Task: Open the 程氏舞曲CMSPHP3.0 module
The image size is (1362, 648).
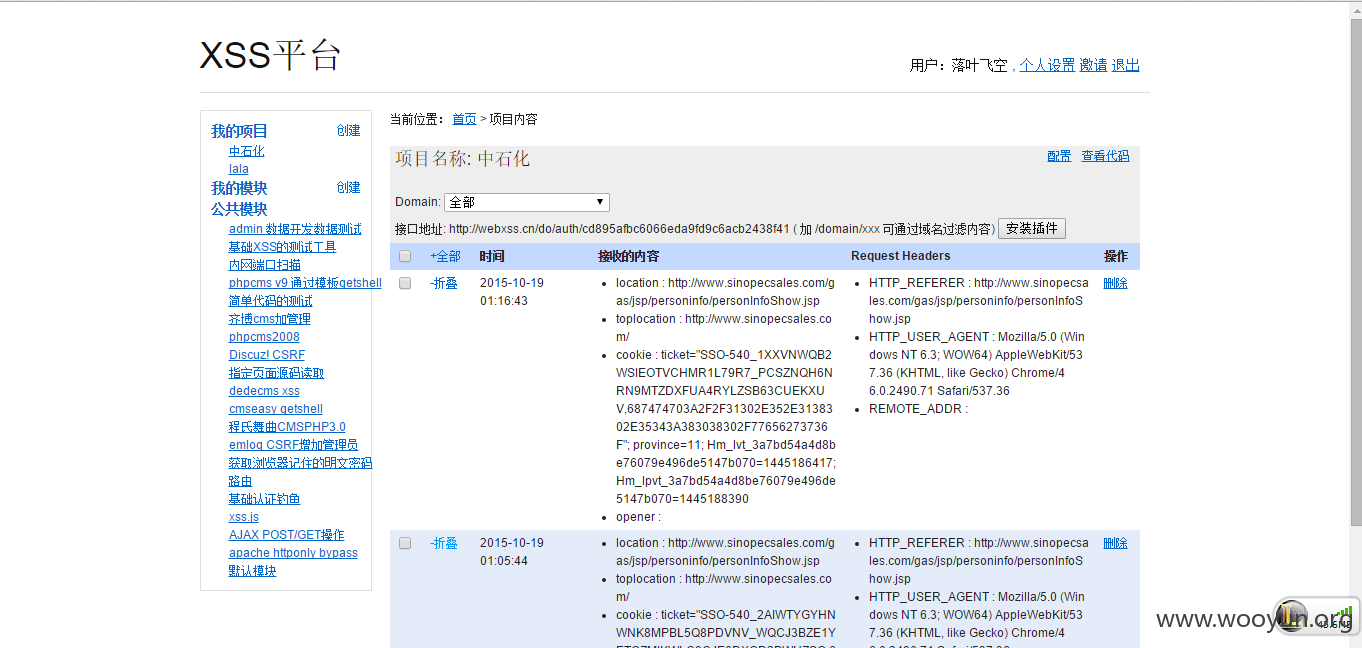Action: pyautogui.click(x=287, y=427)
